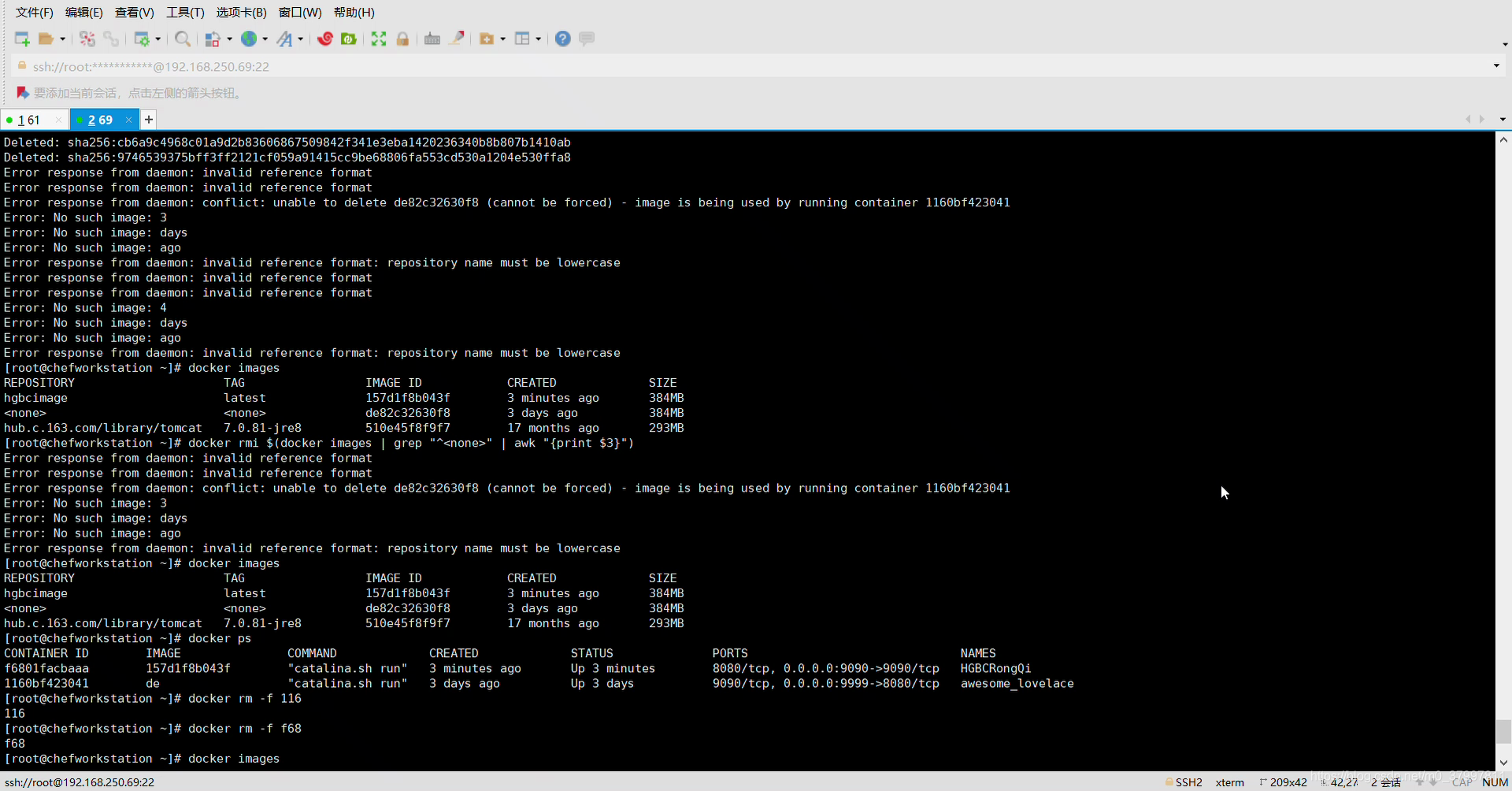Screen dimensions: 1512x791
Task: Click the Find magnifier icon
Action: click(x=182, y=39)
